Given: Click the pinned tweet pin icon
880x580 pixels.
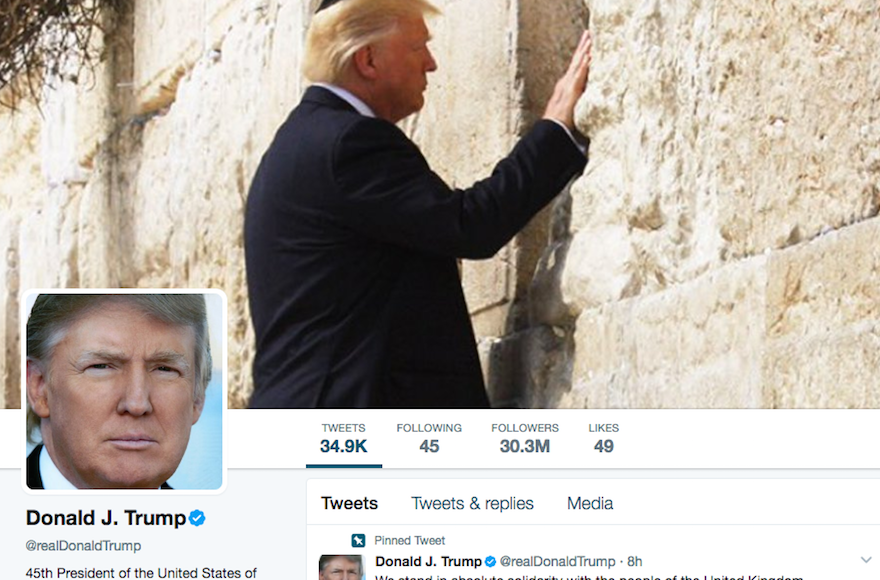Looking at the screenshot, I should pos(358,541).
